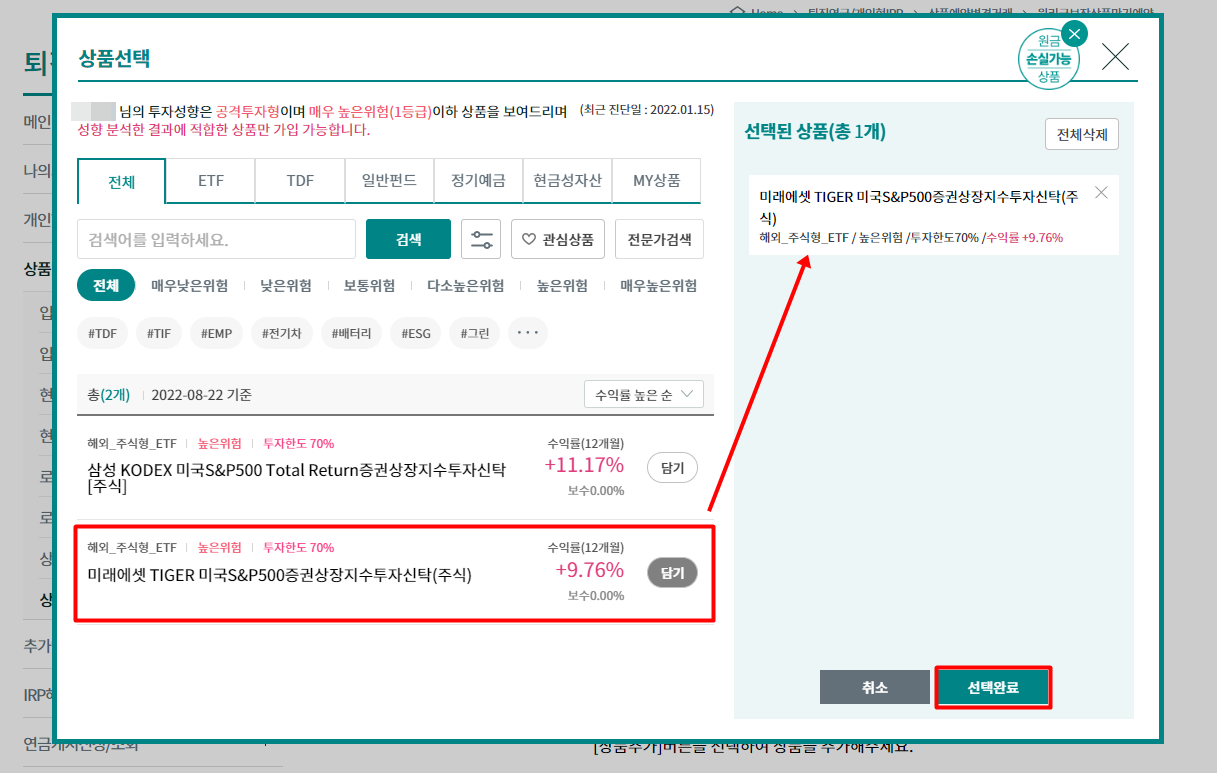This screenshot has width=1217, height=773.
Task: Remove selected TIGER product with X icon
Action: tap(1101, 193)
